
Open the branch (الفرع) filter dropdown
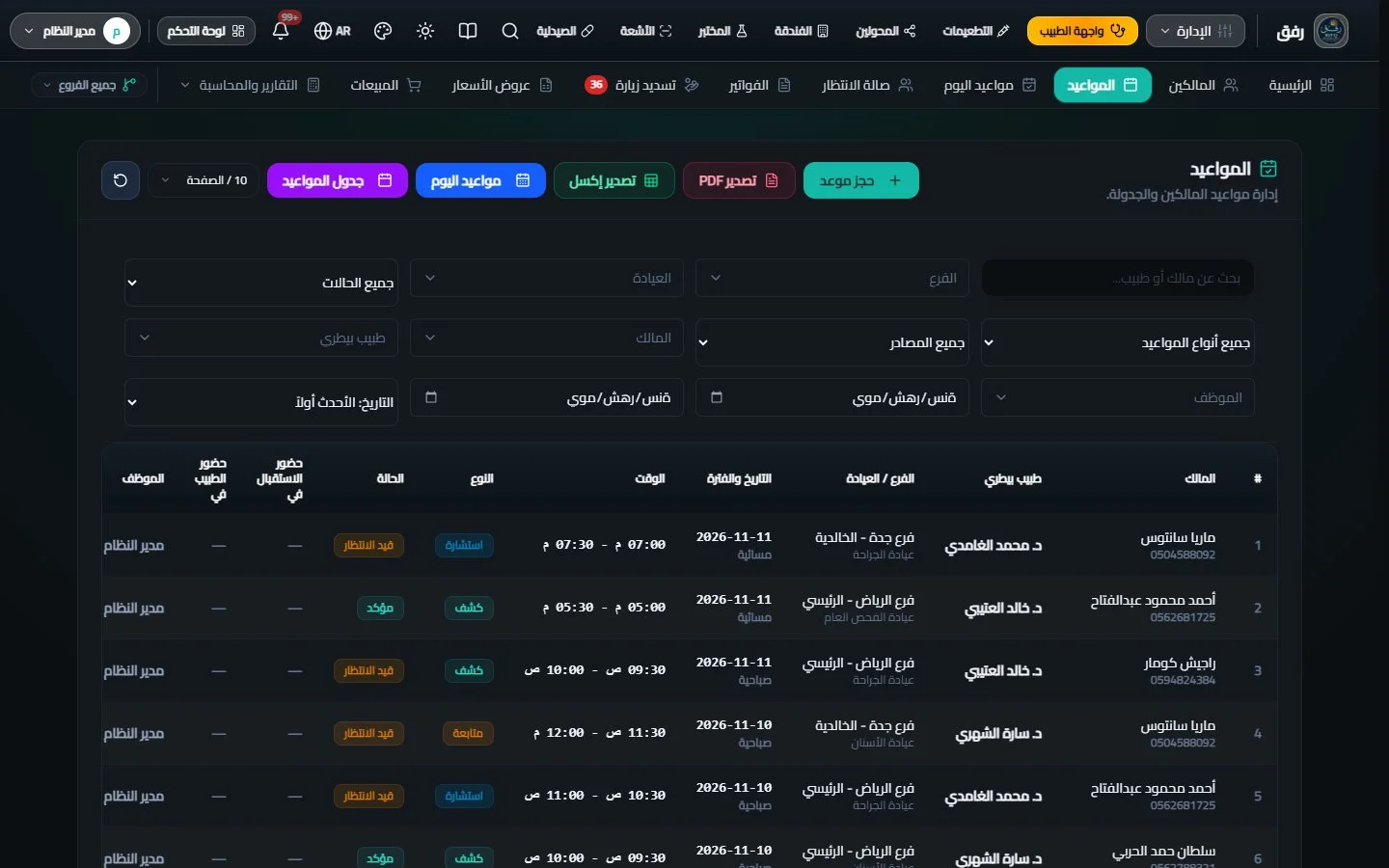coord(832,278)
